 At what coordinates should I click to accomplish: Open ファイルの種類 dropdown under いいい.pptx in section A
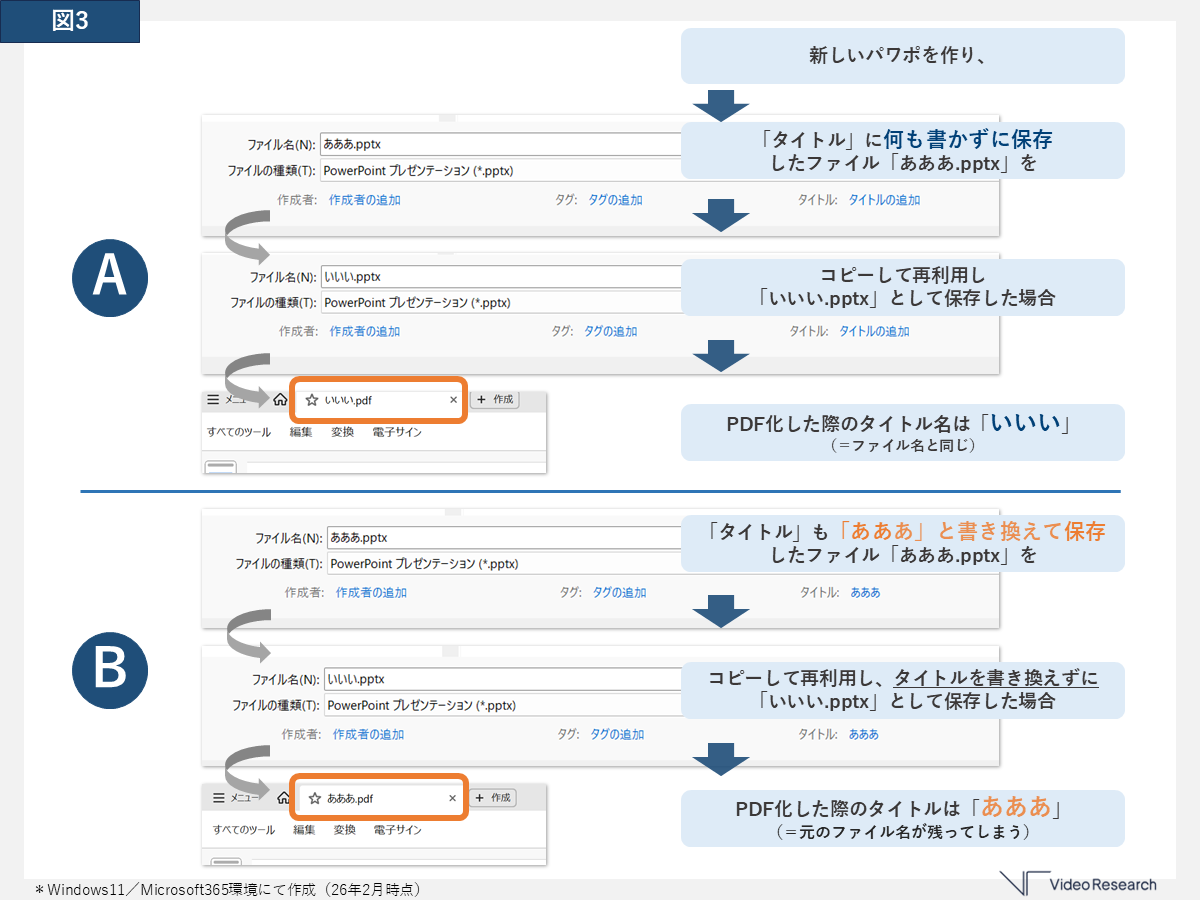(x=500, y=302)
